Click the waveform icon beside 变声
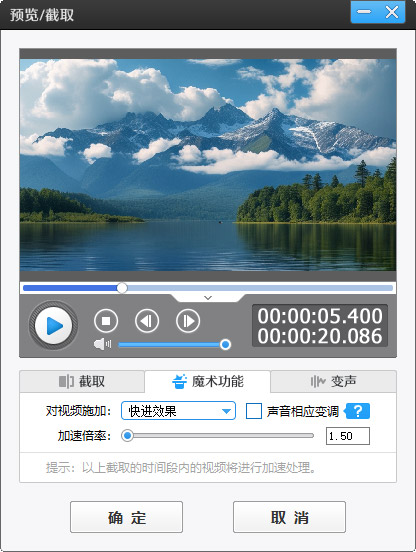 [x=318, y=381]
